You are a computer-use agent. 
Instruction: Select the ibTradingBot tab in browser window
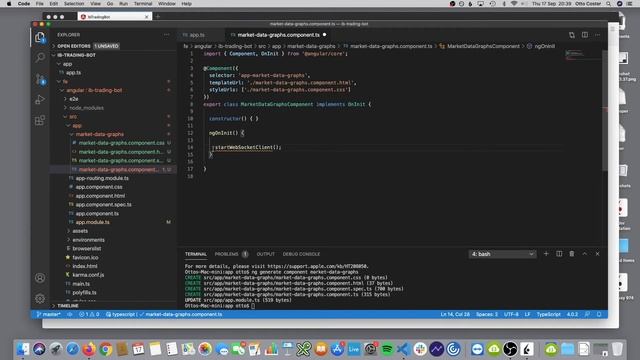[x=114, y=17]
